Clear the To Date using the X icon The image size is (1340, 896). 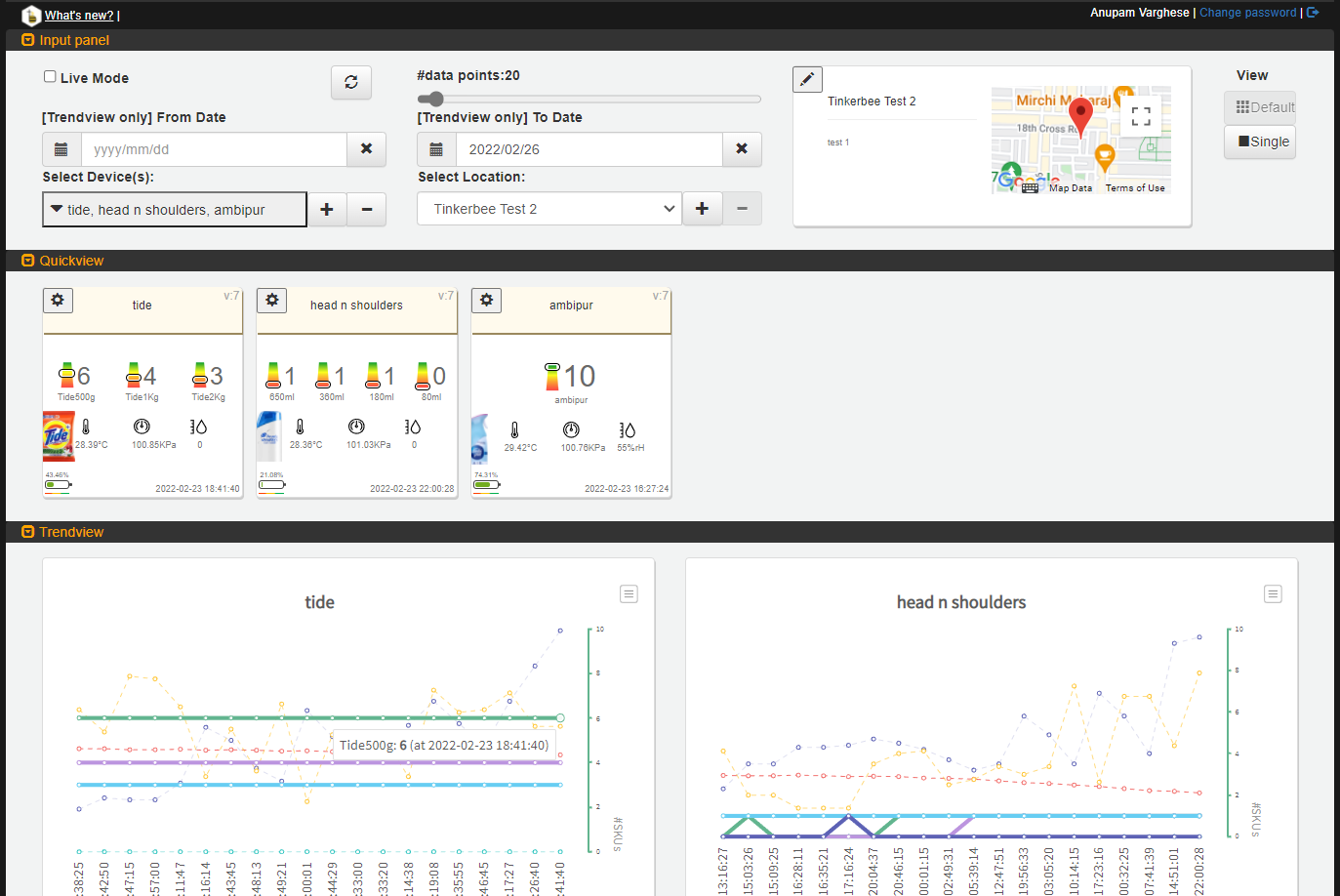click(x=742, y=149)
